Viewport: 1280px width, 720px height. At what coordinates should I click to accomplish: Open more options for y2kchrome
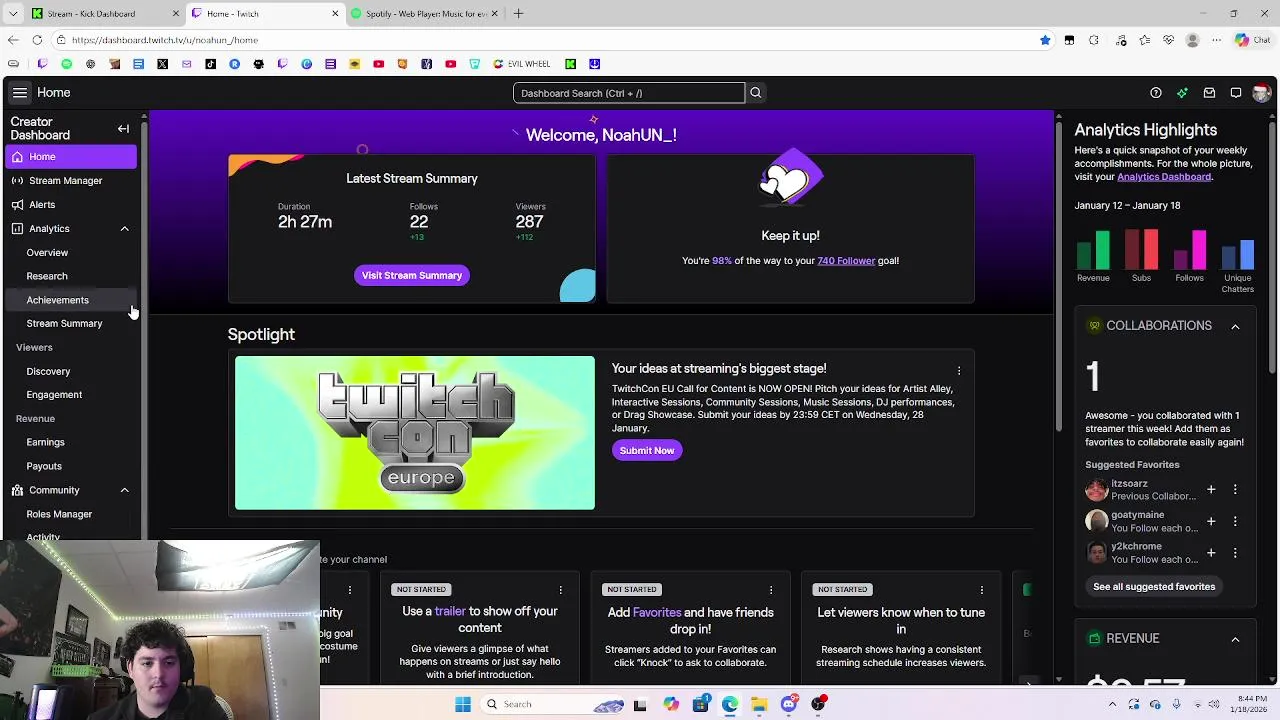click(x=1235, y=553)
